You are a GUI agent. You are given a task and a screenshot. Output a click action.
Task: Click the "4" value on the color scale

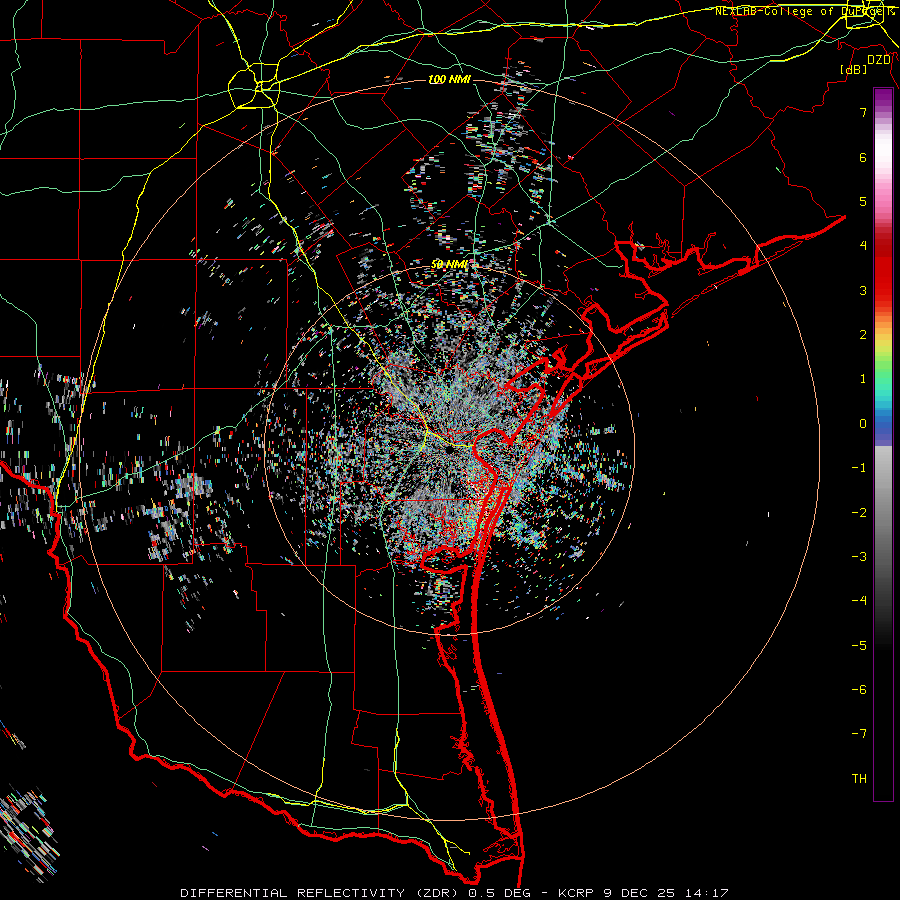(x=863, y=246)
